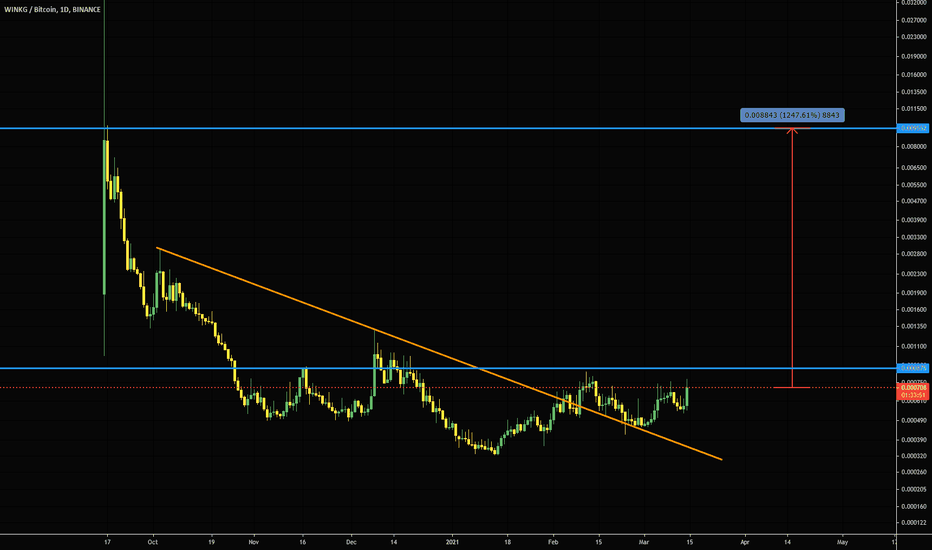
Task: Click the 16 date label on time axis
Action: click(x=303, y=542)
